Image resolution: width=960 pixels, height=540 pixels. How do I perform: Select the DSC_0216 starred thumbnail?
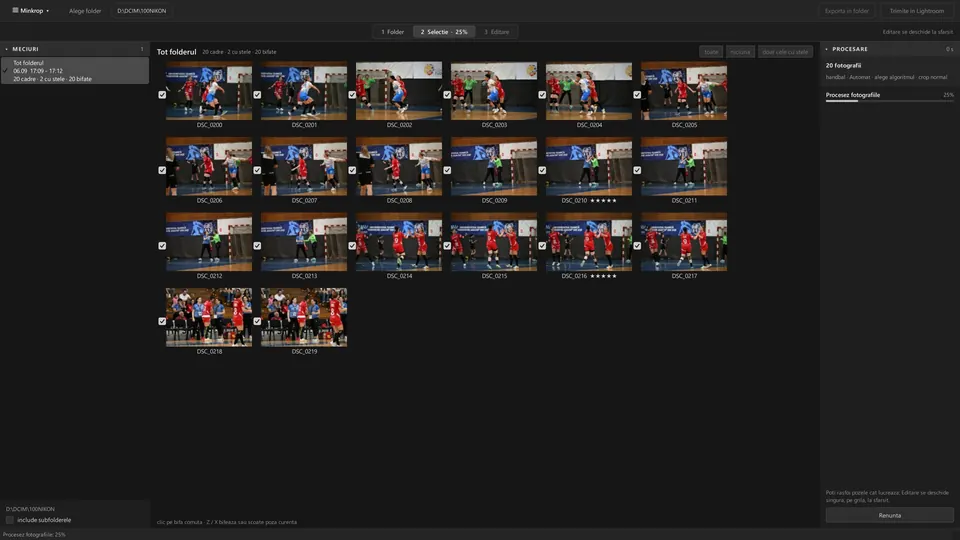click(589, 242)
